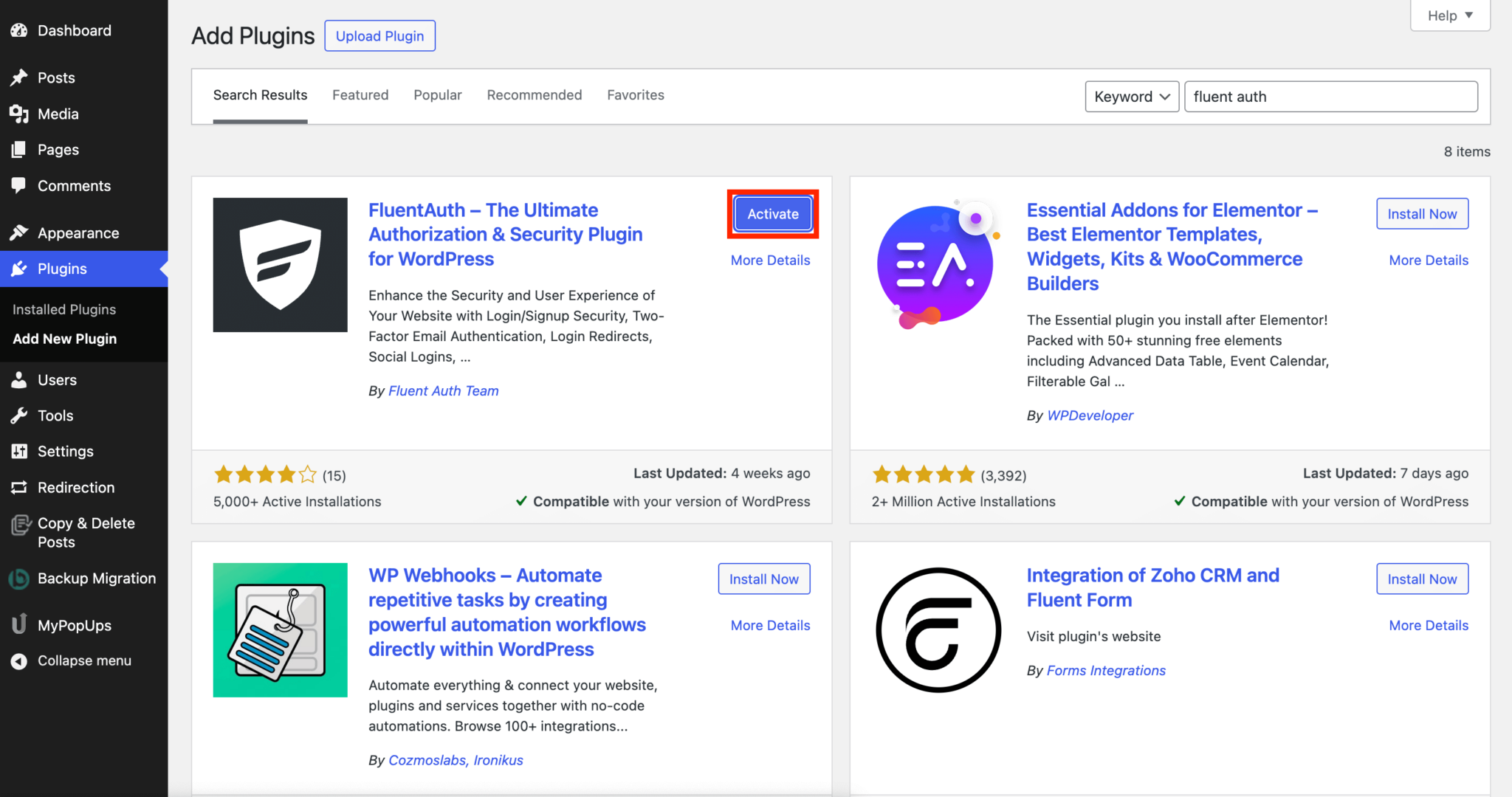Screen dimensions: 1512x797
Task: Click the Upload Plugin button
Action: point(379,36)
